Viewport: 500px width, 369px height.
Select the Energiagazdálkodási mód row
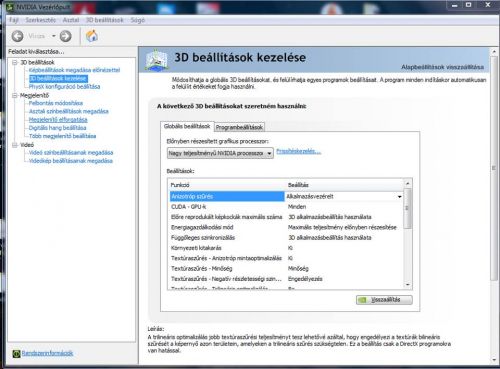(x=286, y=227)
